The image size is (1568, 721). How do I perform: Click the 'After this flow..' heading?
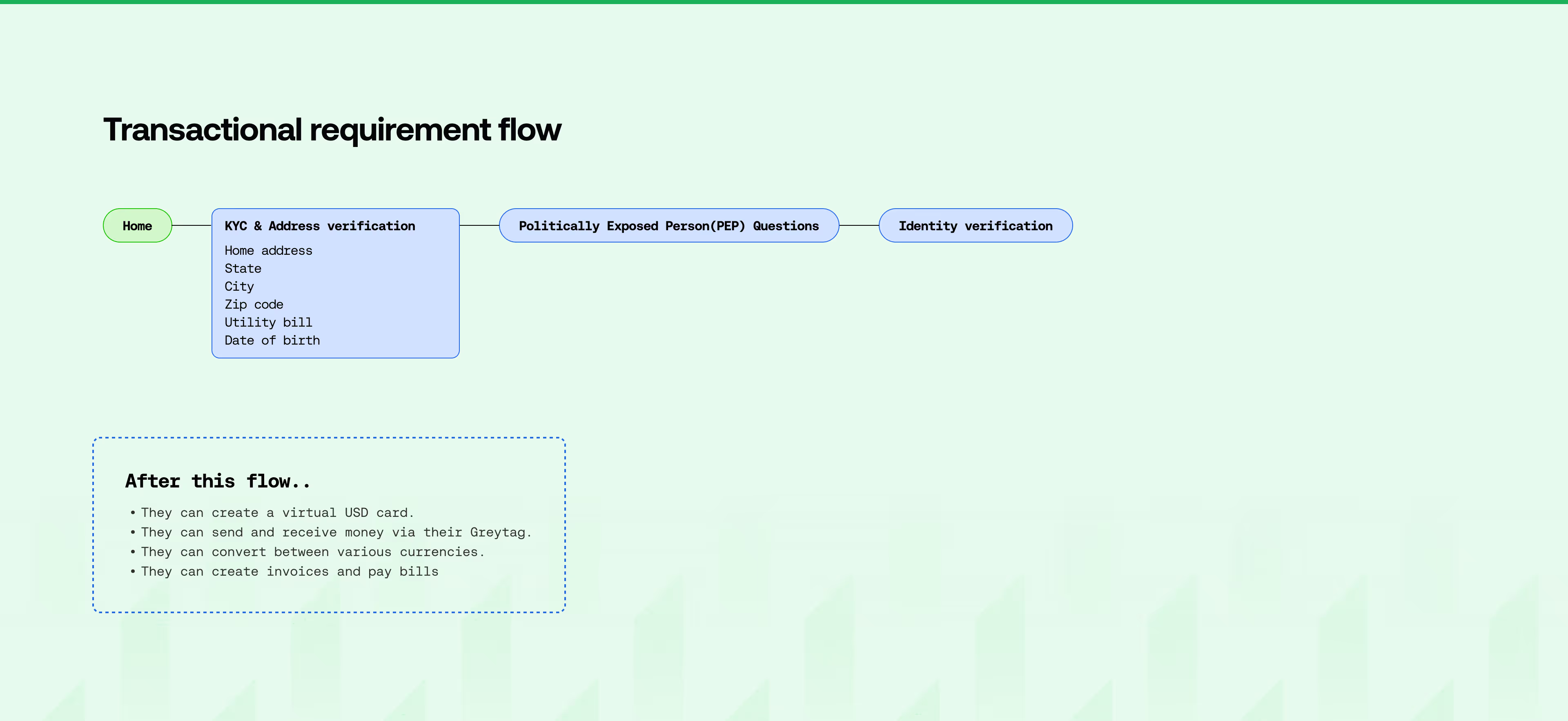pos(218,481)
